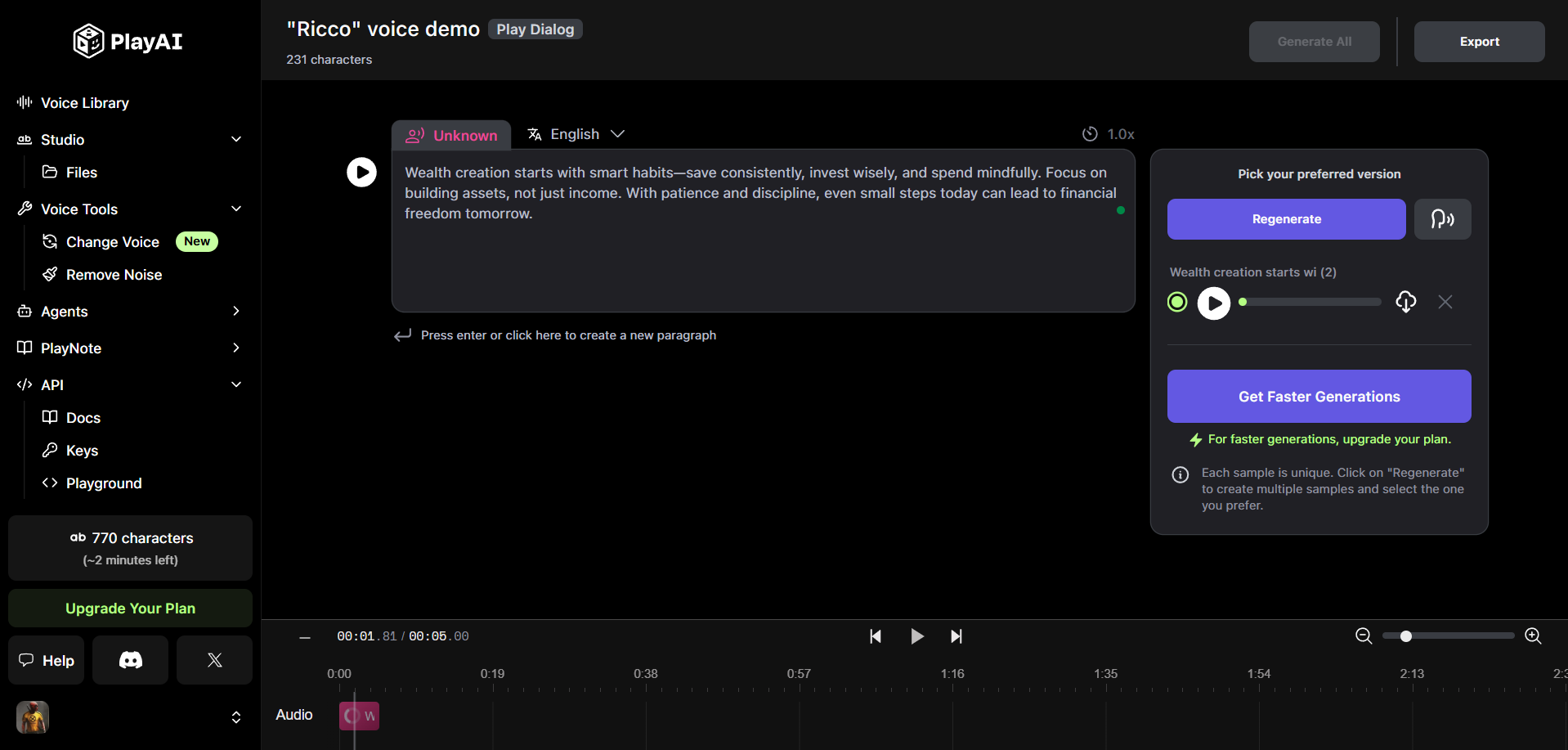Click Upgrade Your Plan button
The height and width of the screenshot is (750, 1568).
pyautogui.click(x=130, y=609)
